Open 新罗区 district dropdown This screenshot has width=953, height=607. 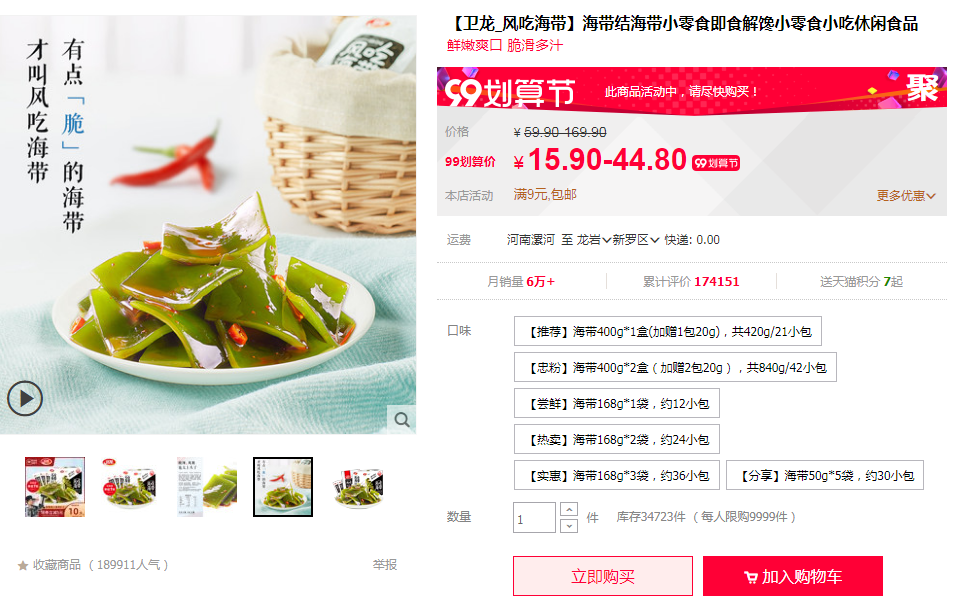[636, 240]
